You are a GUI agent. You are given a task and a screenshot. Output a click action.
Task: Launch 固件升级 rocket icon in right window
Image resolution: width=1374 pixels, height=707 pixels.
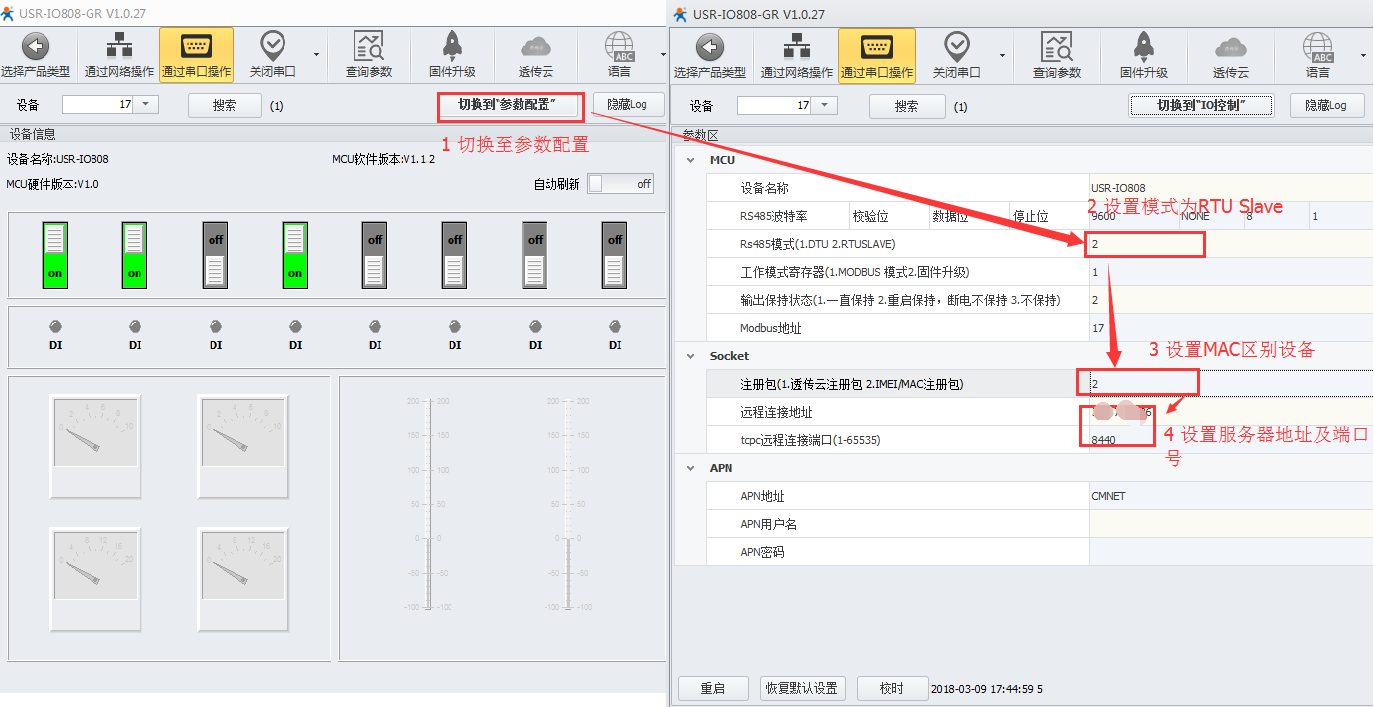click(x=1144, y=47)
